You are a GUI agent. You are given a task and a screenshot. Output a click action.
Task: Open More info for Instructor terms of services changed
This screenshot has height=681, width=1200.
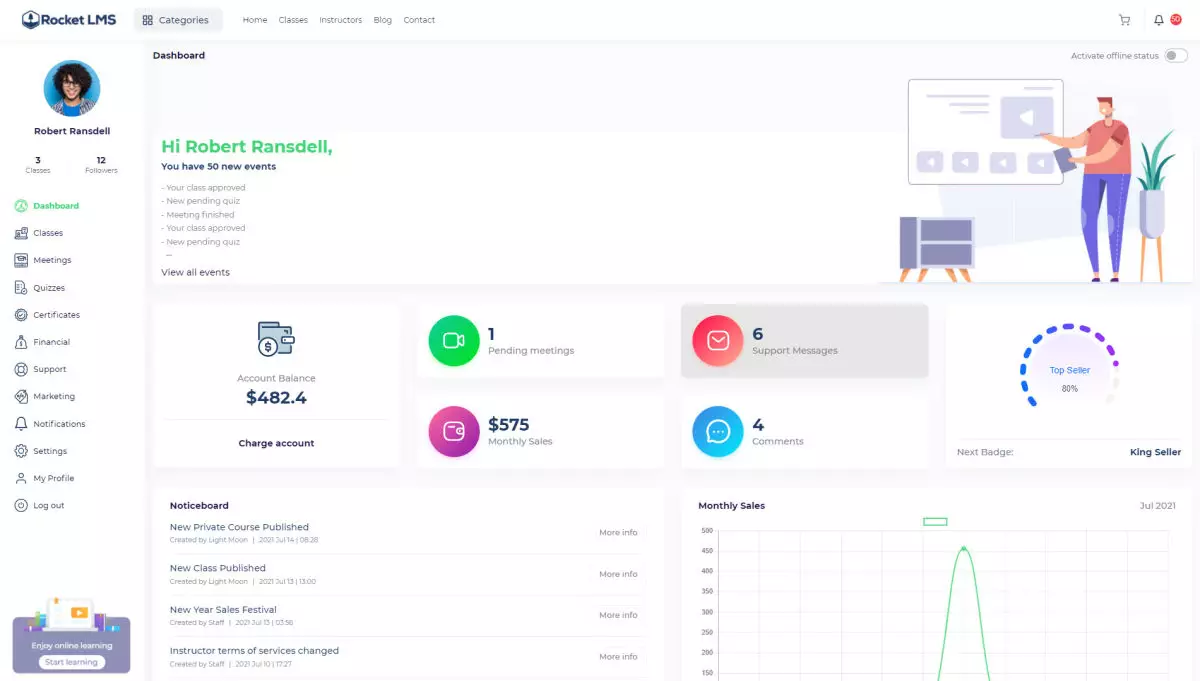[x=618, y=657]
